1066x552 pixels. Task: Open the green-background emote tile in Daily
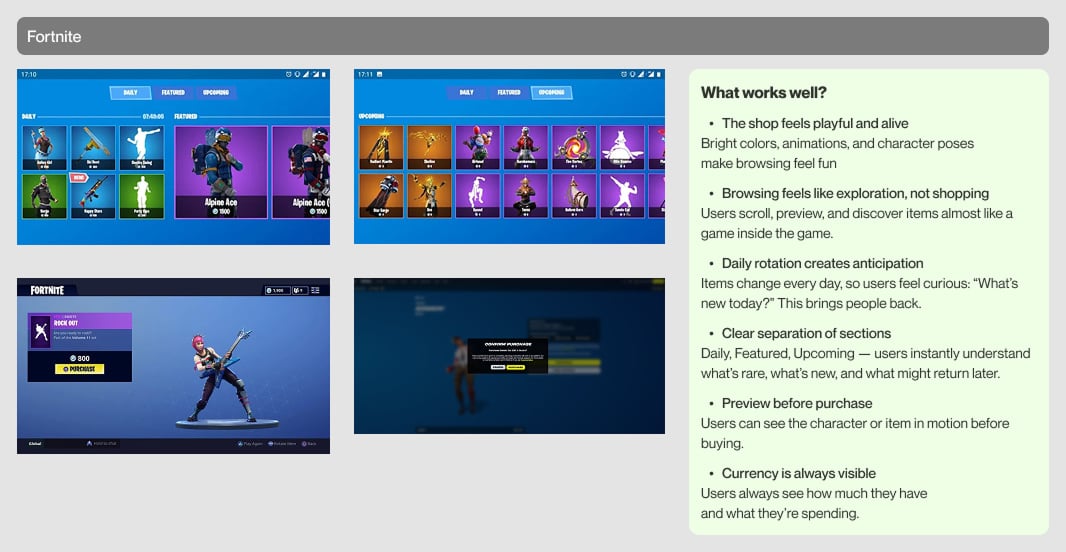[141, 196]
